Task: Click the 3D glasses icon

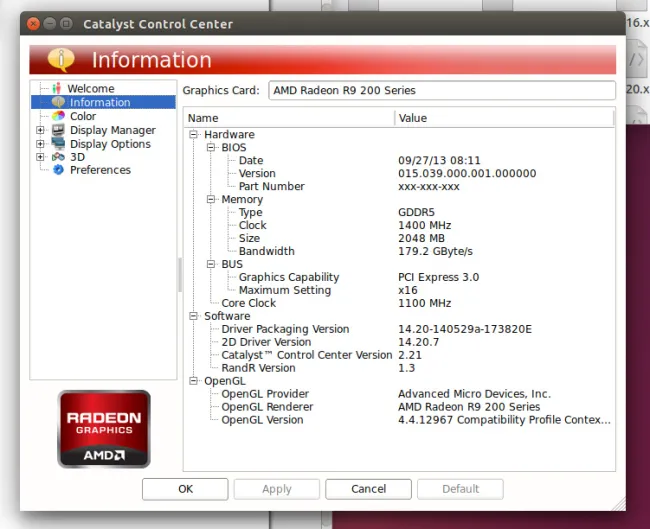Action: [58, 157]
